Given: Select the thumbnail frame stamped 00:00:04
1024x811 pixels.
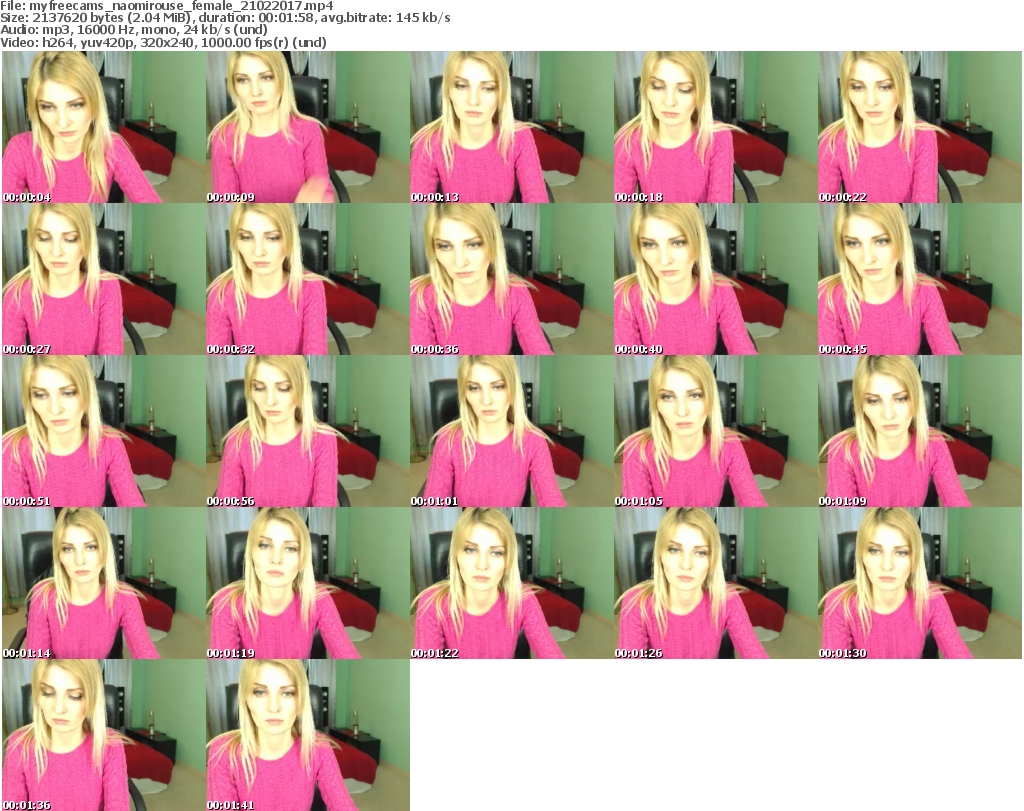Looking at the screenshot, I should (104, 127).
